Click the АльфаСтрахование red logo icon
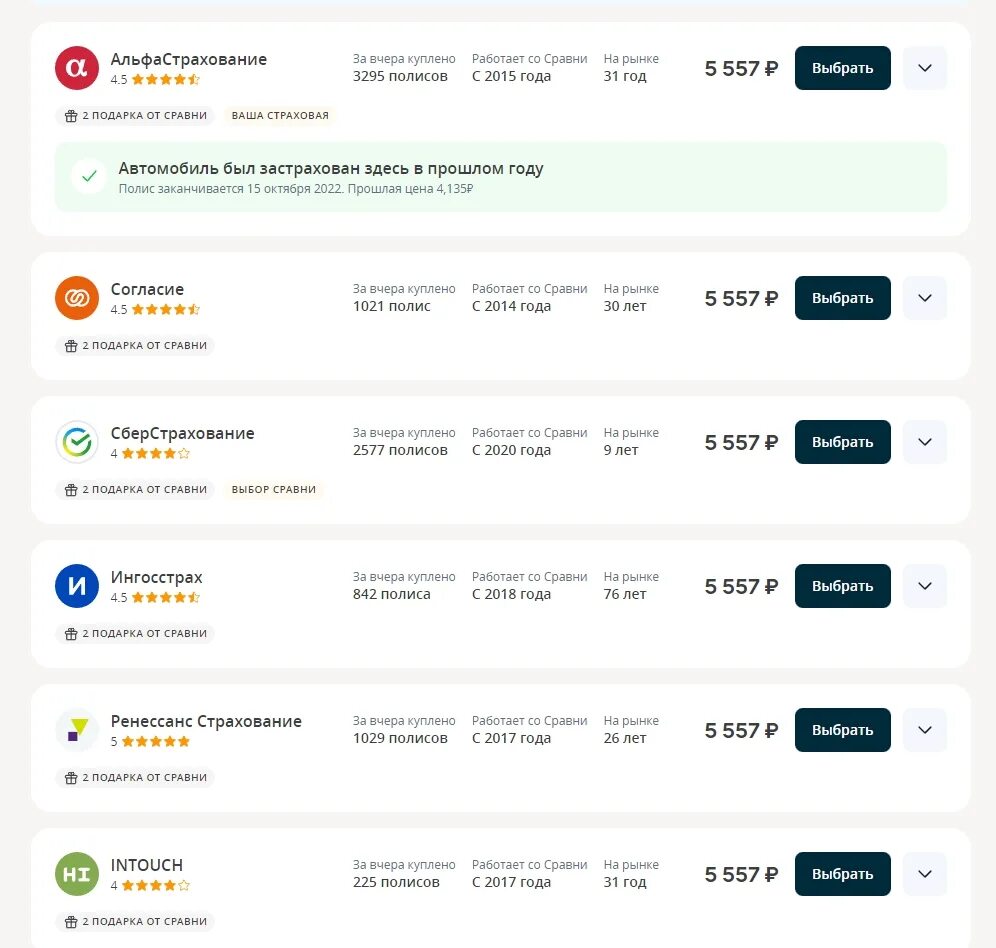The width and height of the screenshot is (996, 948). [x=77, y=68]
